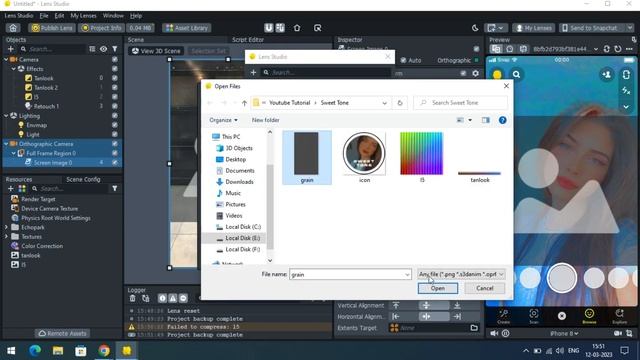Add new object with Objects plus icon

point(11,49)
